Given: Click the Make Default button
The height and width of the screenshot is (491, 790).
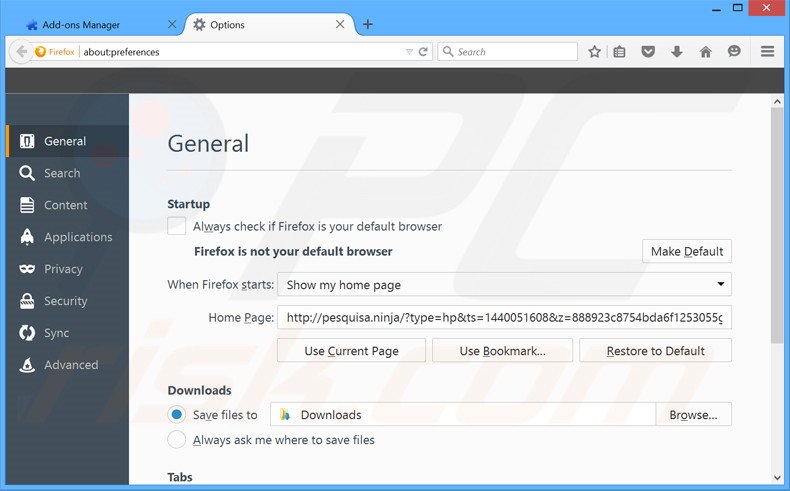Looking at the screenshot, I should [x=687, y=251].
